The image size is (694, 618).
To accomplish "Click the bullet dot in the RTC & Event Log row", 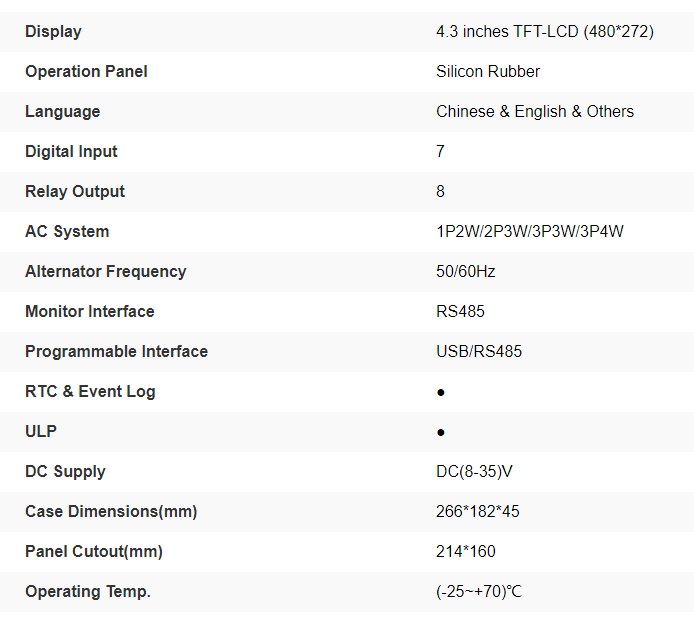I will [441, 392].
